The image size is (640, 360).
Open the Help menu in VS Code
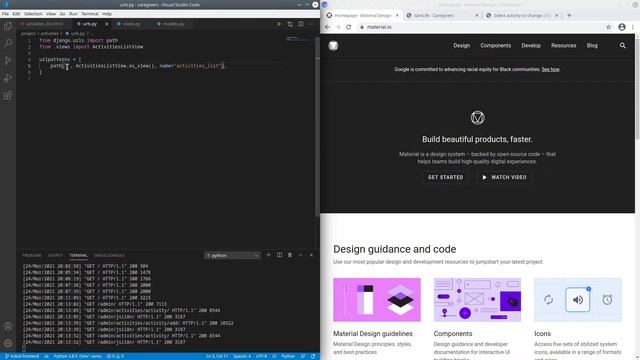click(107, 13)
